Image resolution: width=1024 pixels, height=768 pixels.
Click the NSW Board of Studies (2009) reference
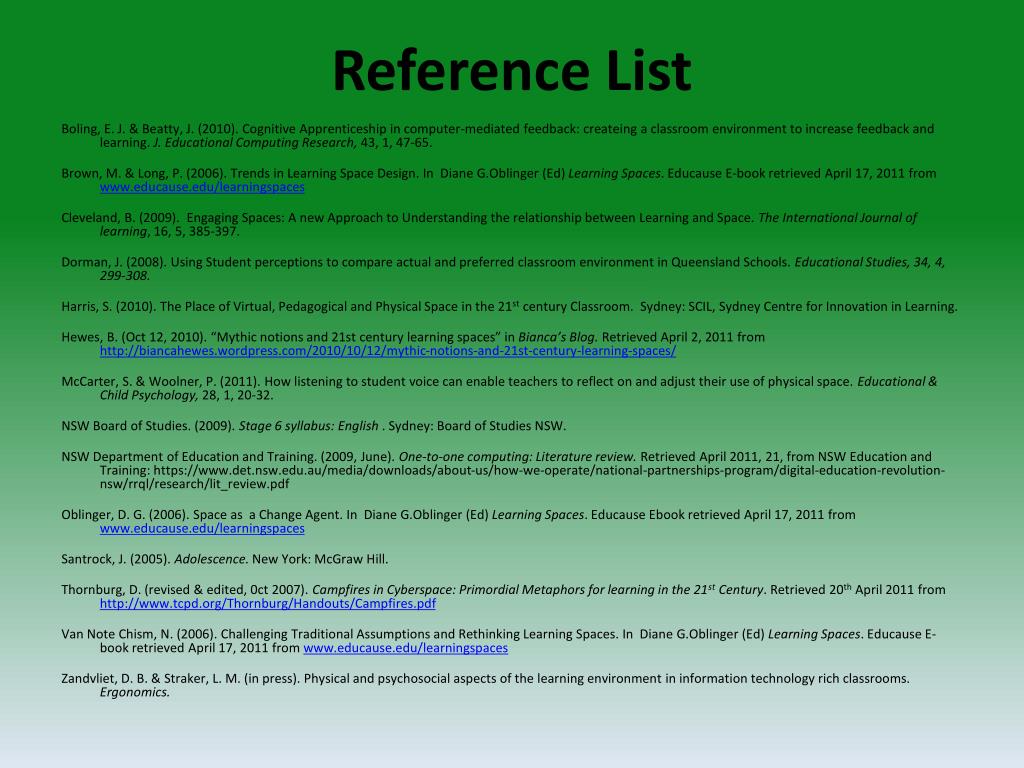[x=313, y=426]
